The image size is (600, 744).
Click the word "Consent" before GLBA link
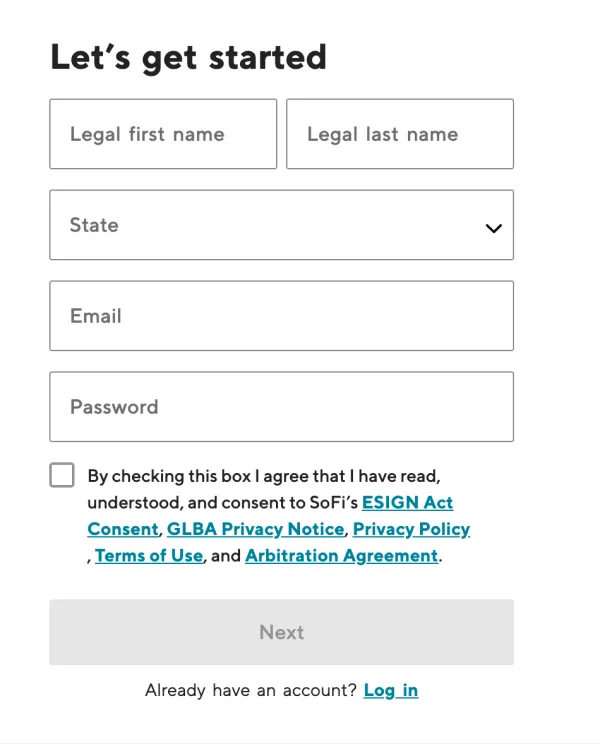point(123,529)
